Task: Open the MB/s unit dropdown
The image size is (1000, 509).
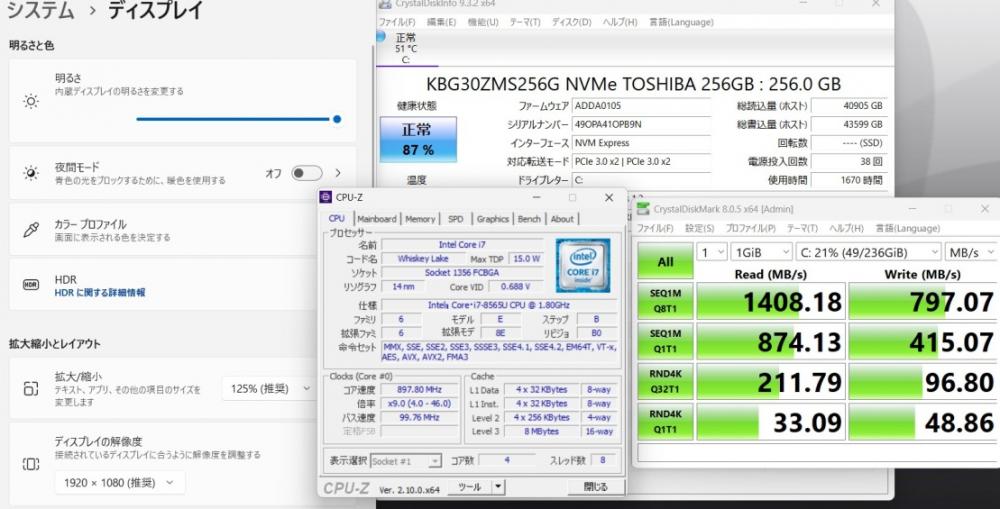Action: [x=971, y=253]
